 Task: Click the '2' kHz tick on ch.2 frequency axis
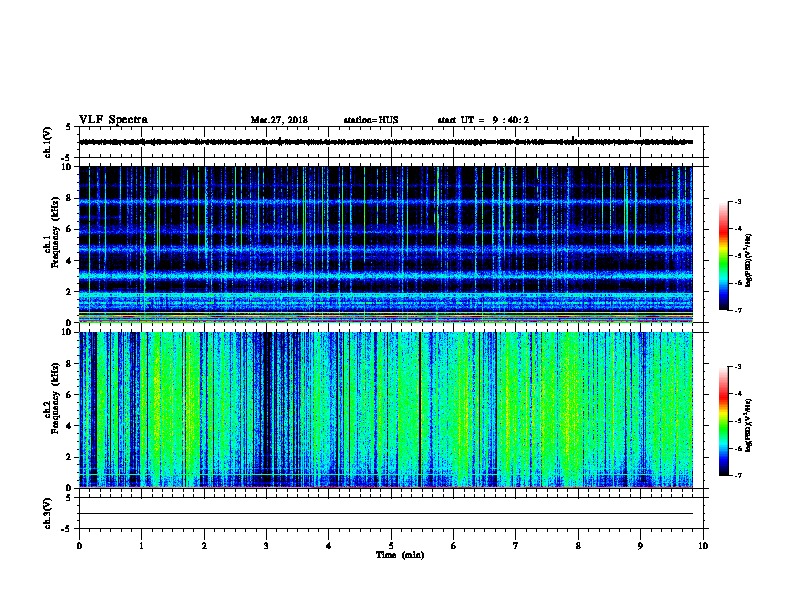coord(69,457)
